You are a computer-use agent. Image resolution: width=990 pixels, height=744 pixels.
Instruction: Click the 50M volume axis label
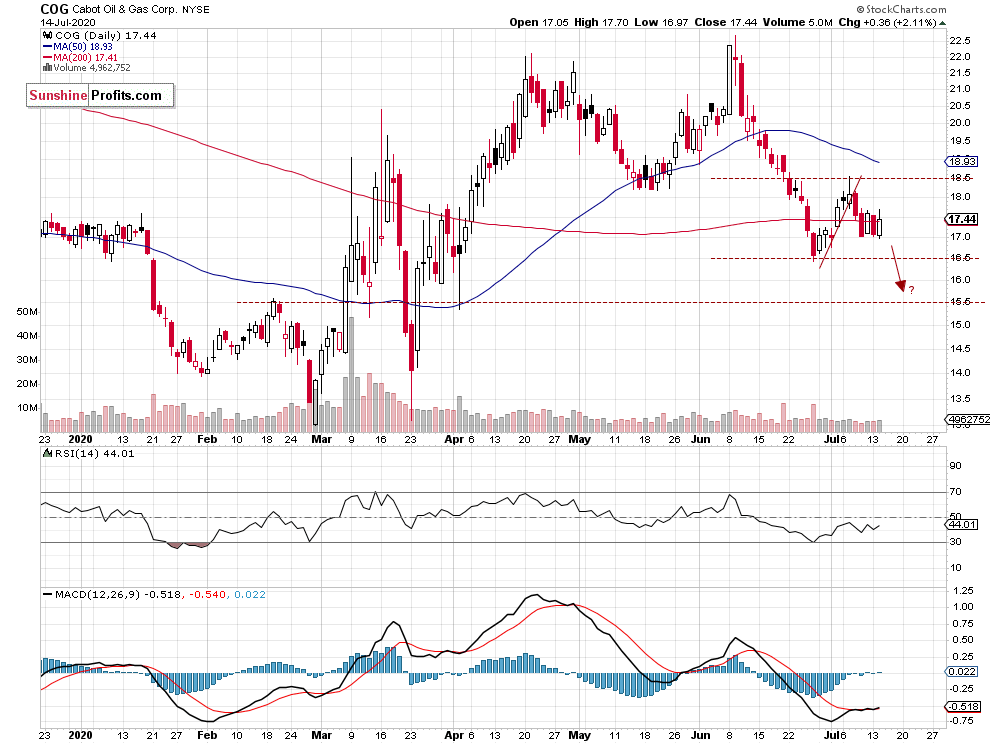click(x=27, y=311)
